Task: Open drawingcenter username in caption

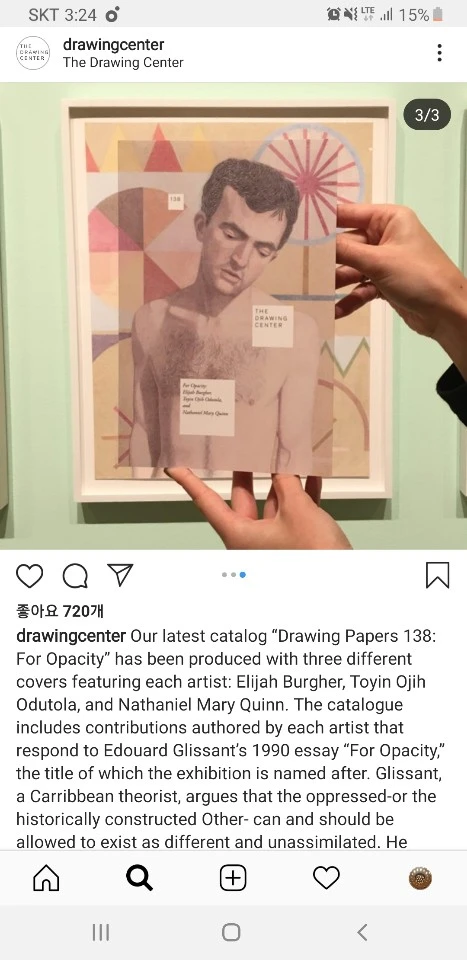Action: coord(71,636)
